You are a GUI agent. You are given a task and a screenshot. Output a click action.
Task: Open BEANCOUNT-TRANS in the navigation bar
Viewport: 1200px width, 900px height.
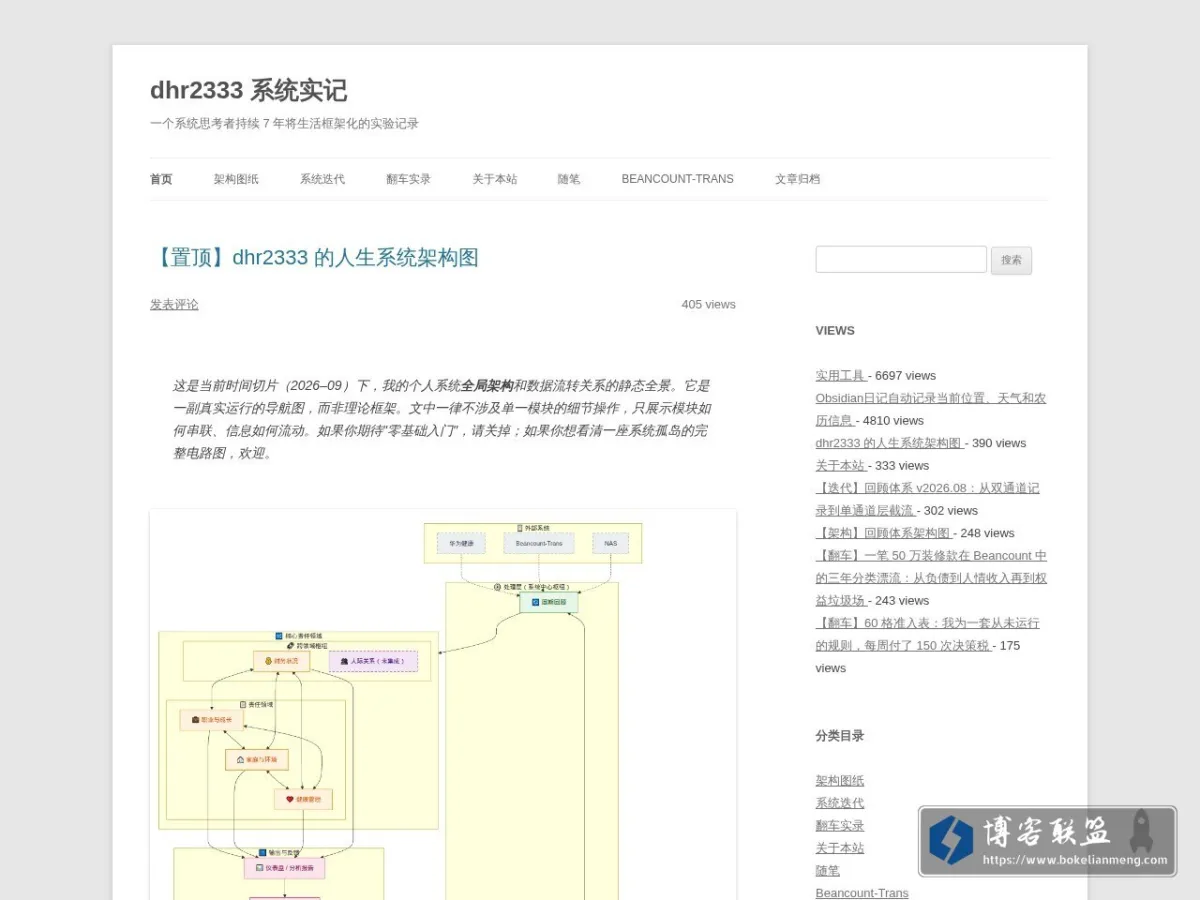[677, 179]
